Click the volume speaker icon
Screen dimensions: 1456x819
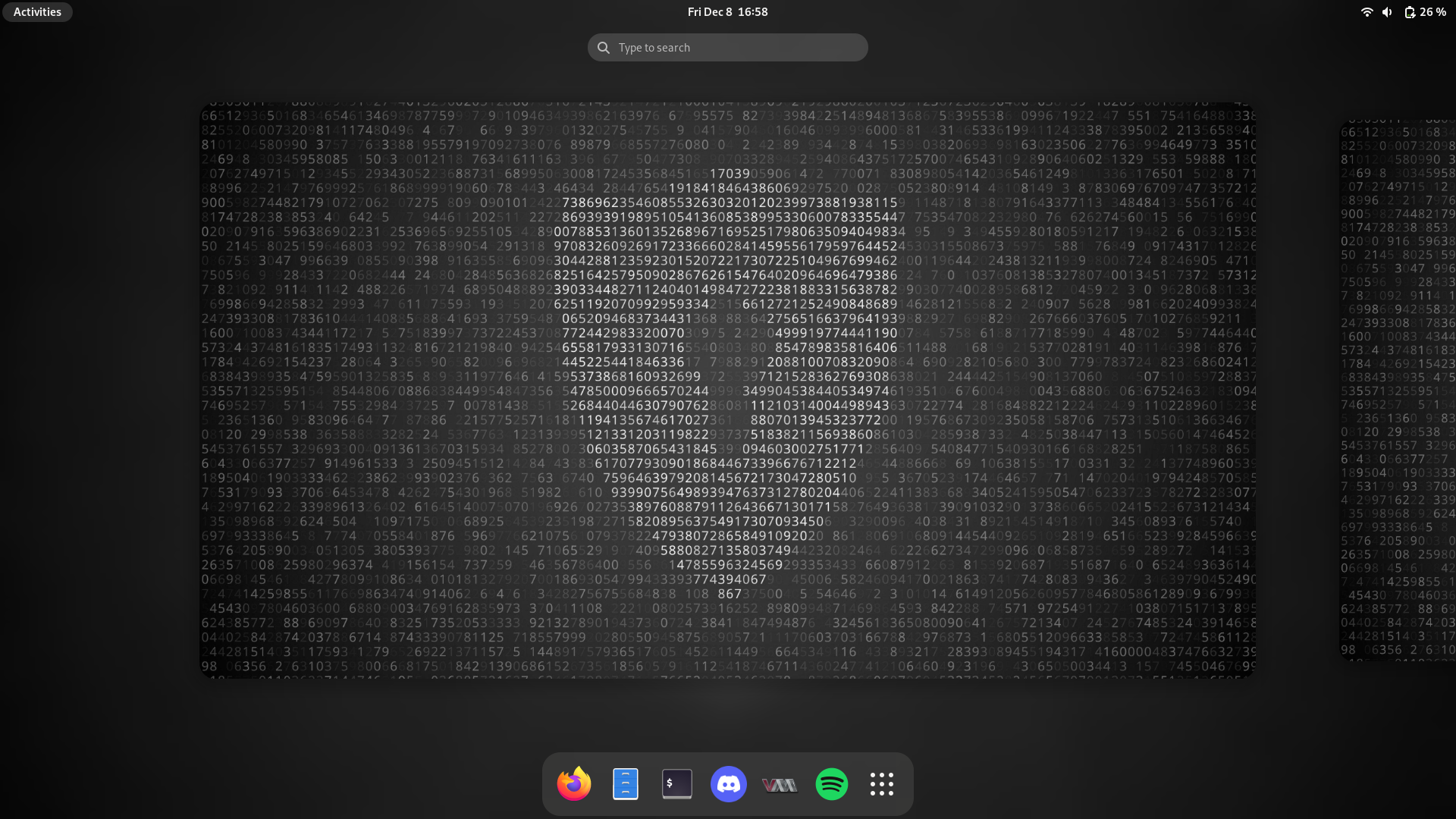tap(1387, 12)
